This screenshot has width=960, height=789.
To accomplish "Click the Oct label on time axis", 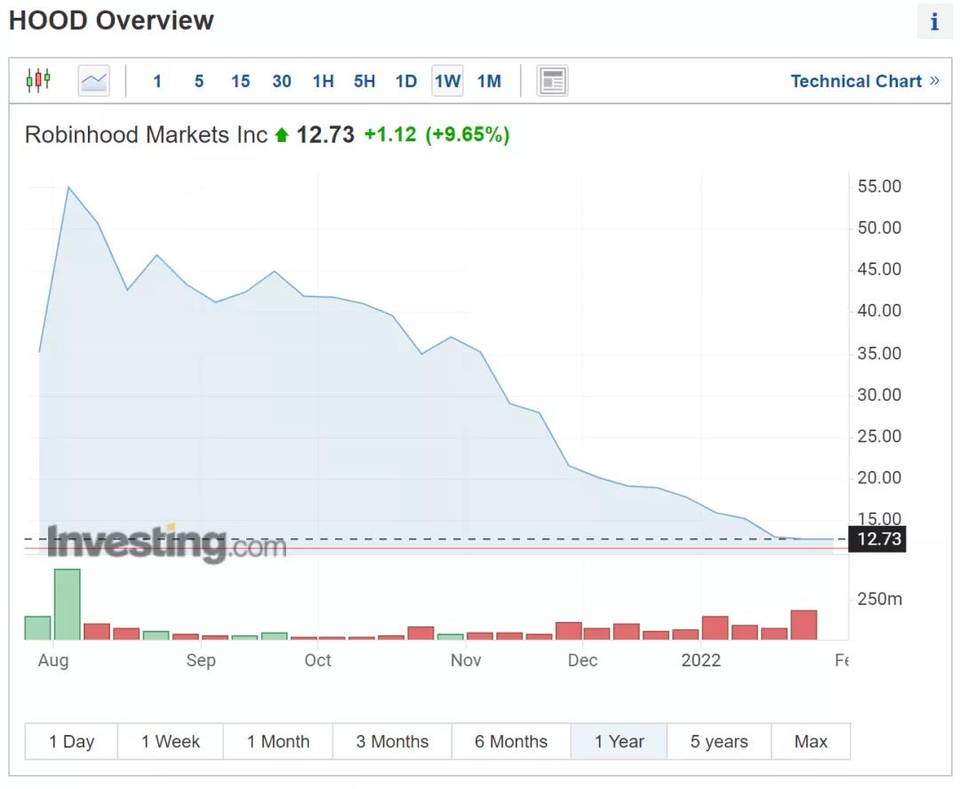I will 318,660.
